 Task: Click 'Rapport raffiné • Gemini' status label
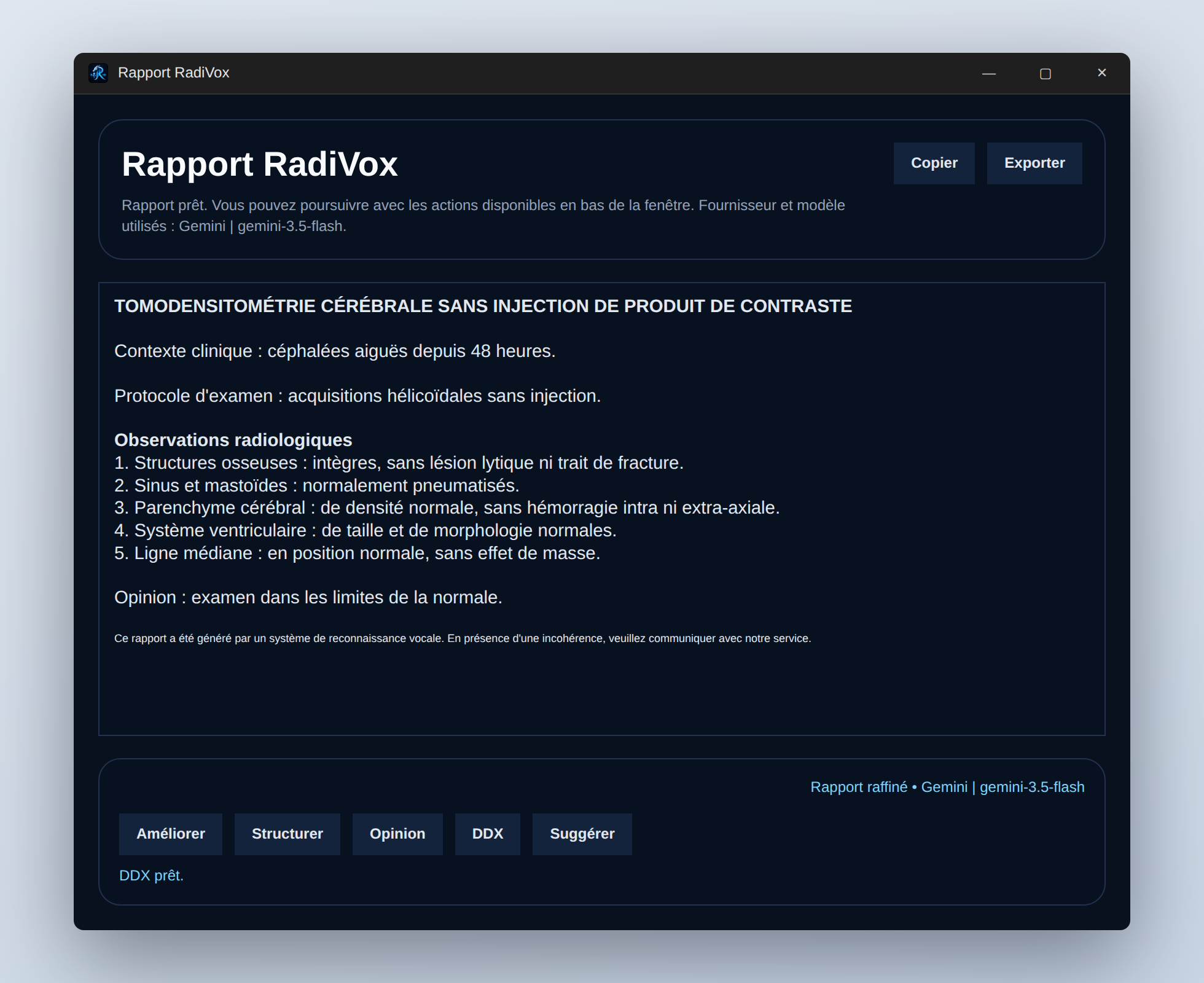[x=948, y=787]
